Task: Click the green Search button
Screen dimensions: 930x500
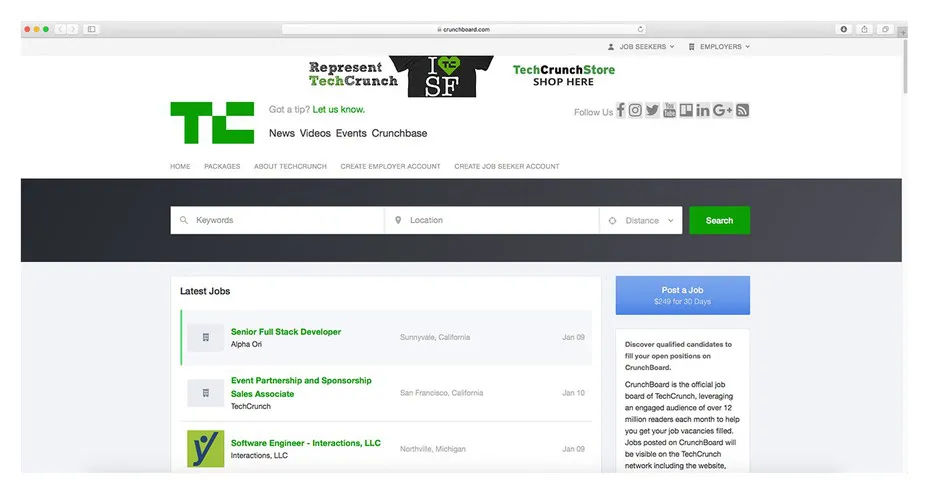Action: pos(719,221)
